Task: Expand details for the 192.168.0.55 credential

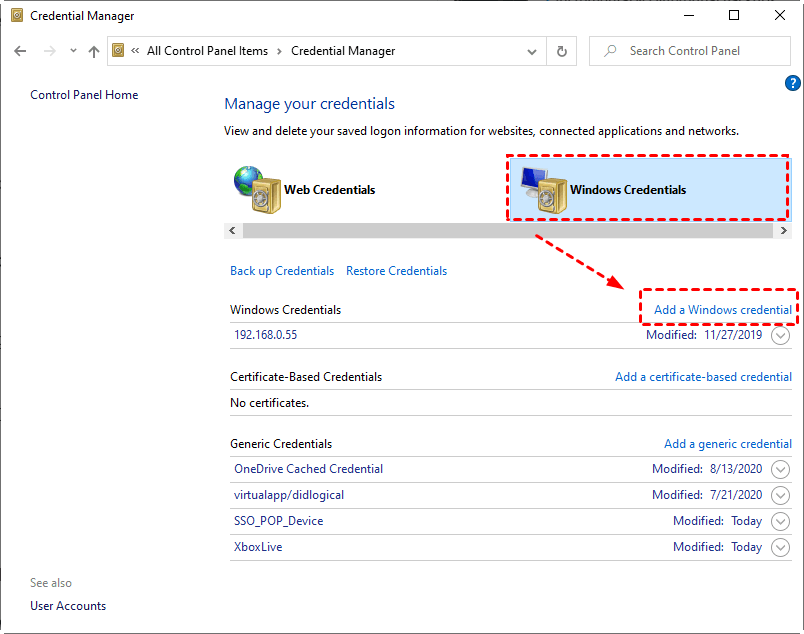Action: [781, 335]
